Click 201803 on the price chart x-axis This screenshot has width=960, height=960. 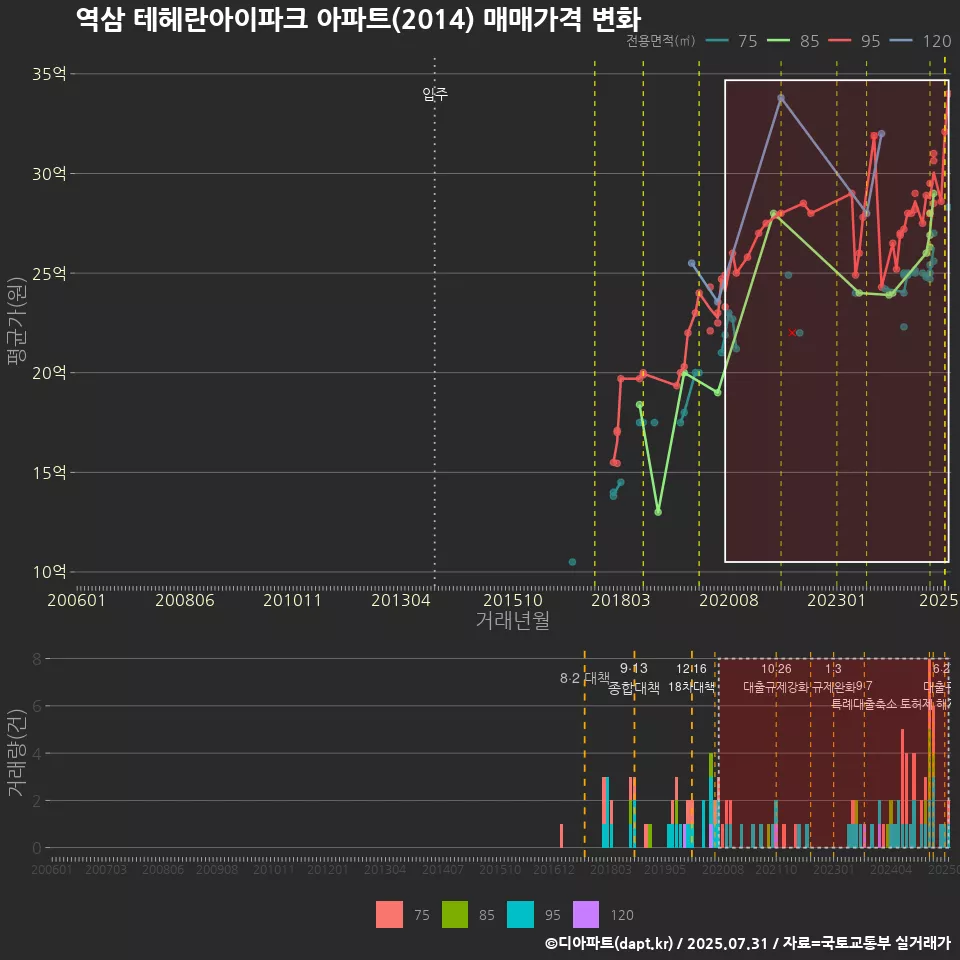(621, 600)
